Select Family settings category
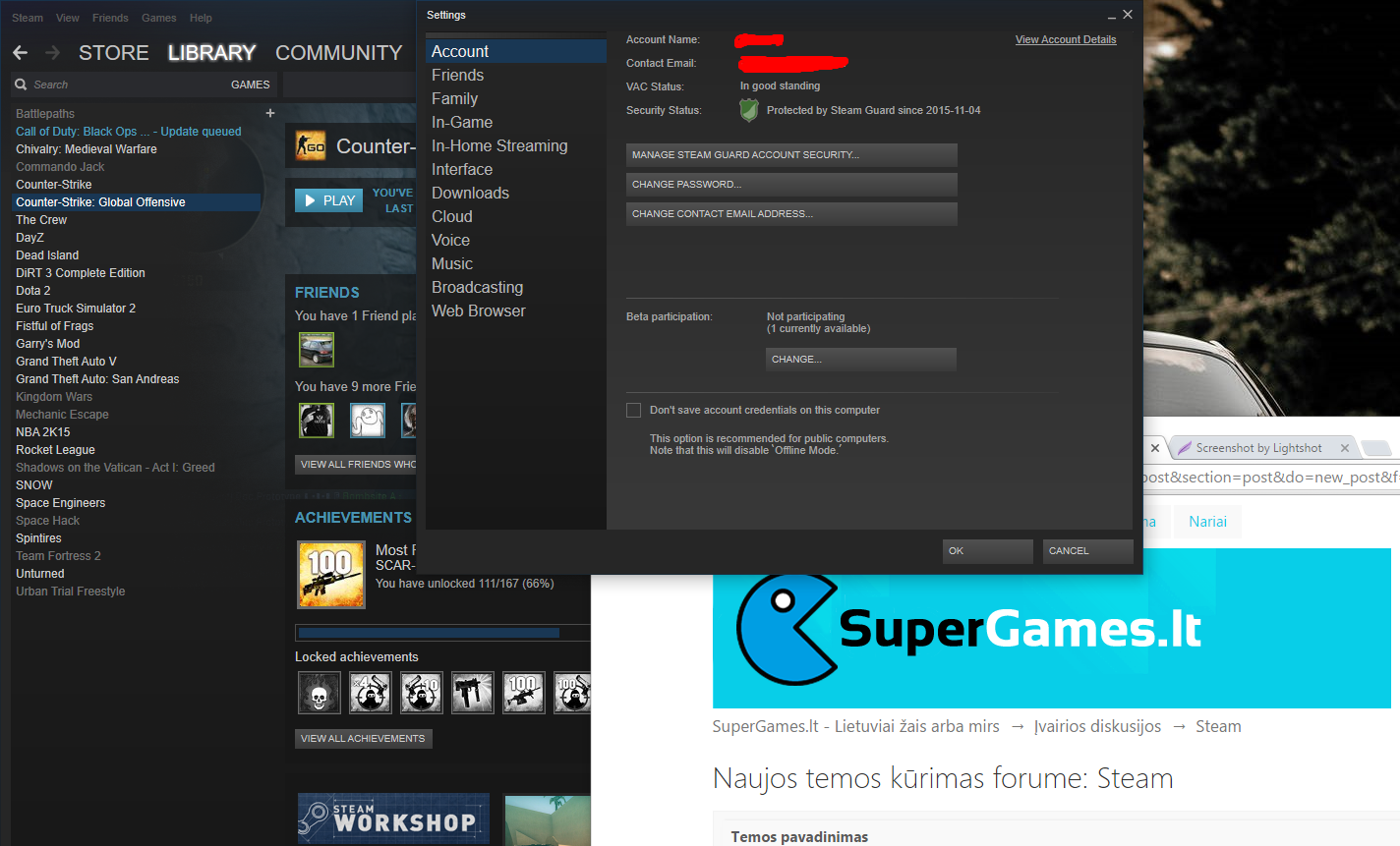The width and height of the screenshot is (1400, 846). pos(516,98)
